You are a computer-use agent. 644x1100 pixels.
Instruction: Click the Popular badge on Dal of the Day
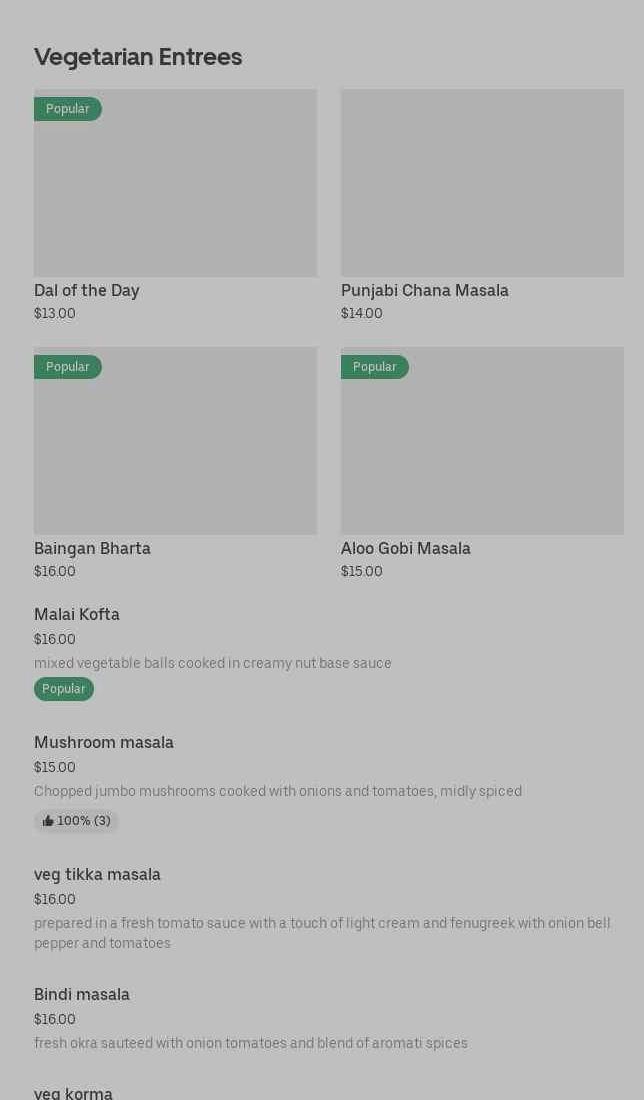[x=67, y=109]
